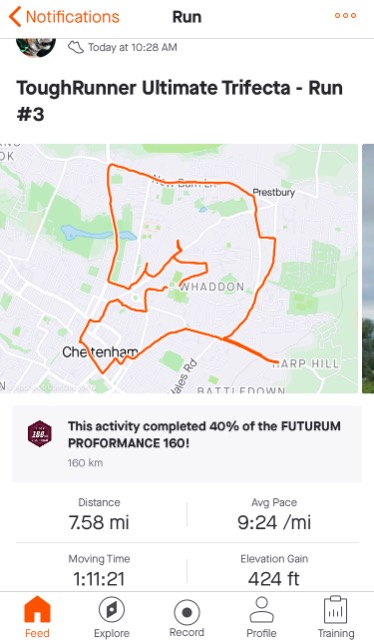Open the Profile person icon
This screenshot has width=374, height=640.
pyautogui.click(x=261, y=609)
